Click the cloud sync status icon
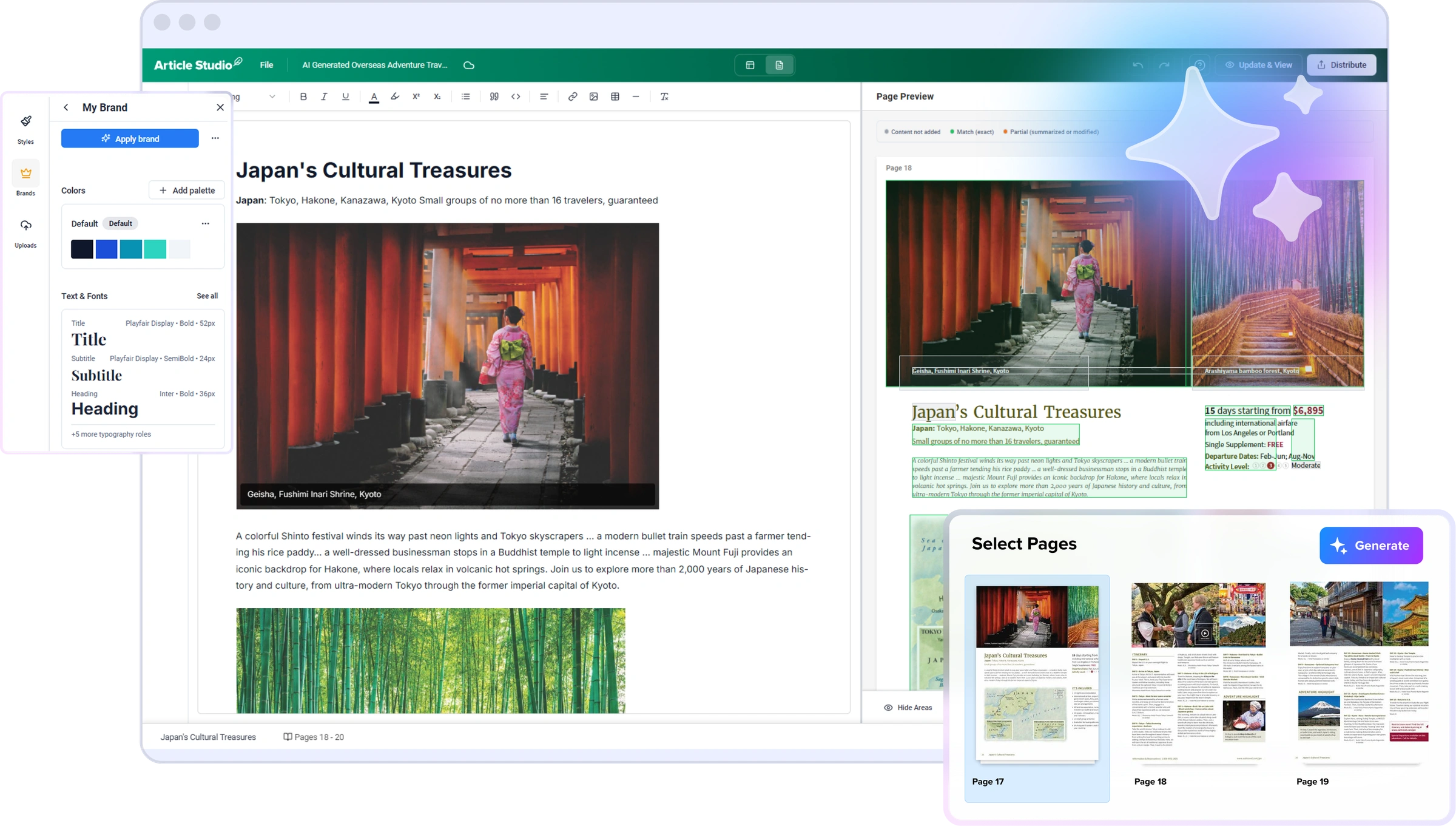 coord(469,65)
